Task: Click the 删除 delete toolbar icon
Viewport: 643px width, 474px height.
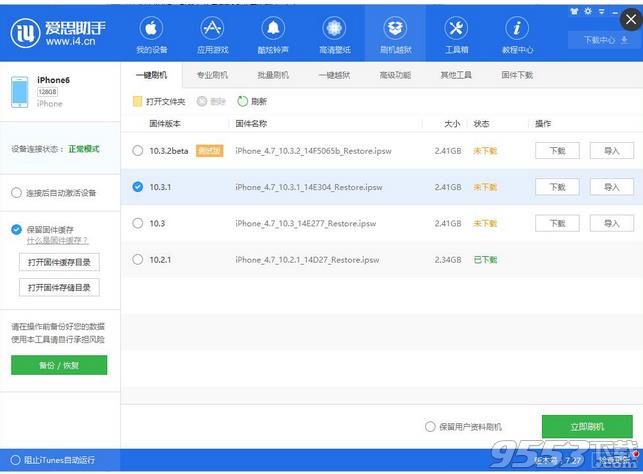Action: click(x=202, y=101)
